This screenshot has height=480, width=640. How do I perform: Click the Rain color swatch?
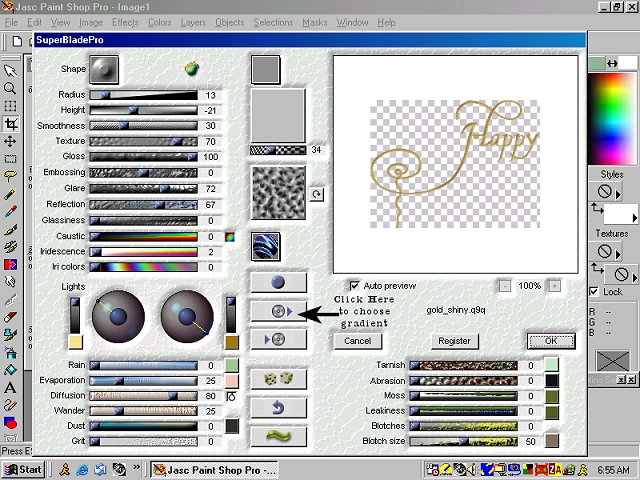[232, 366]
